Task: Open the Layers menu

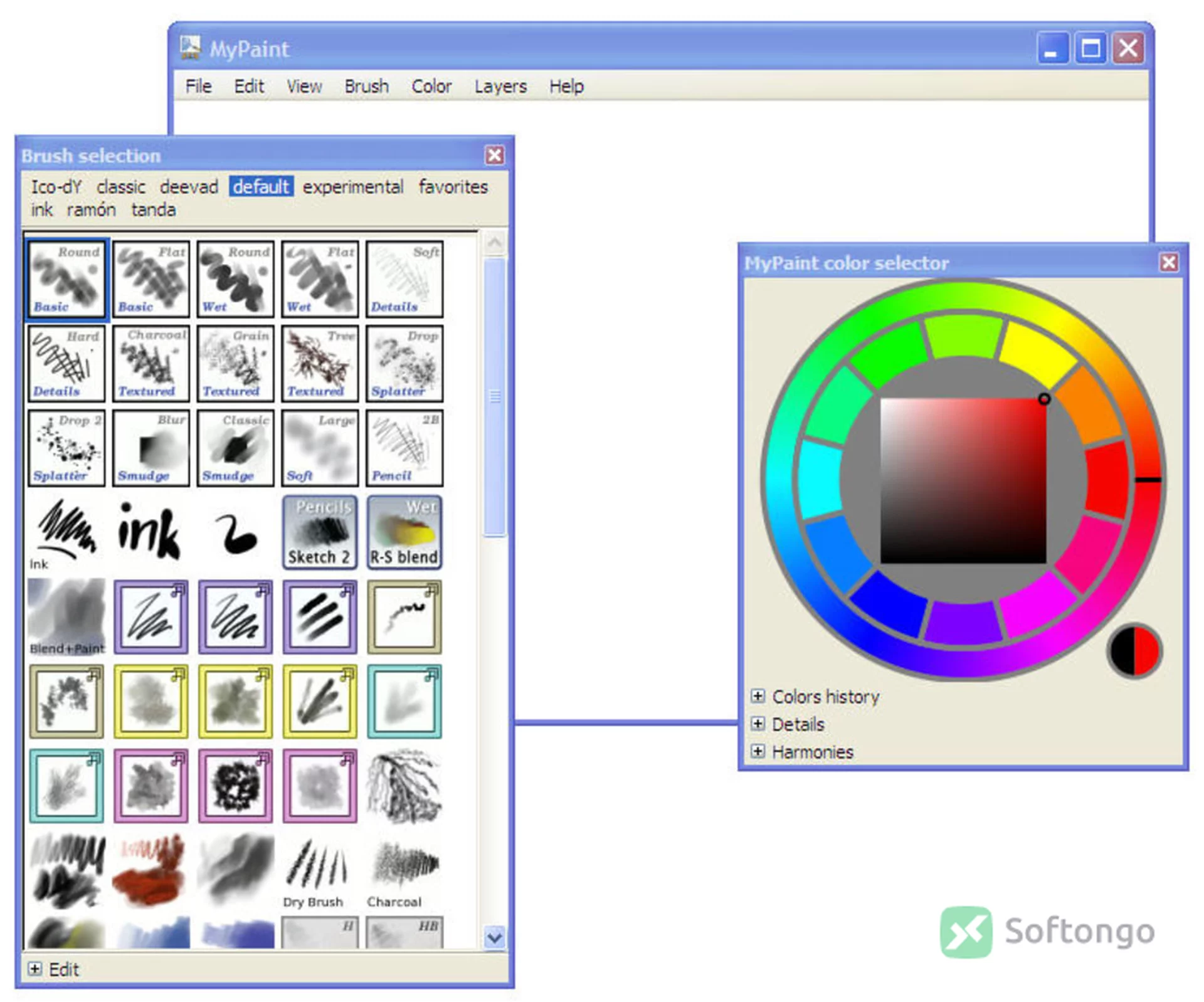Action: (x=500, y=86)
